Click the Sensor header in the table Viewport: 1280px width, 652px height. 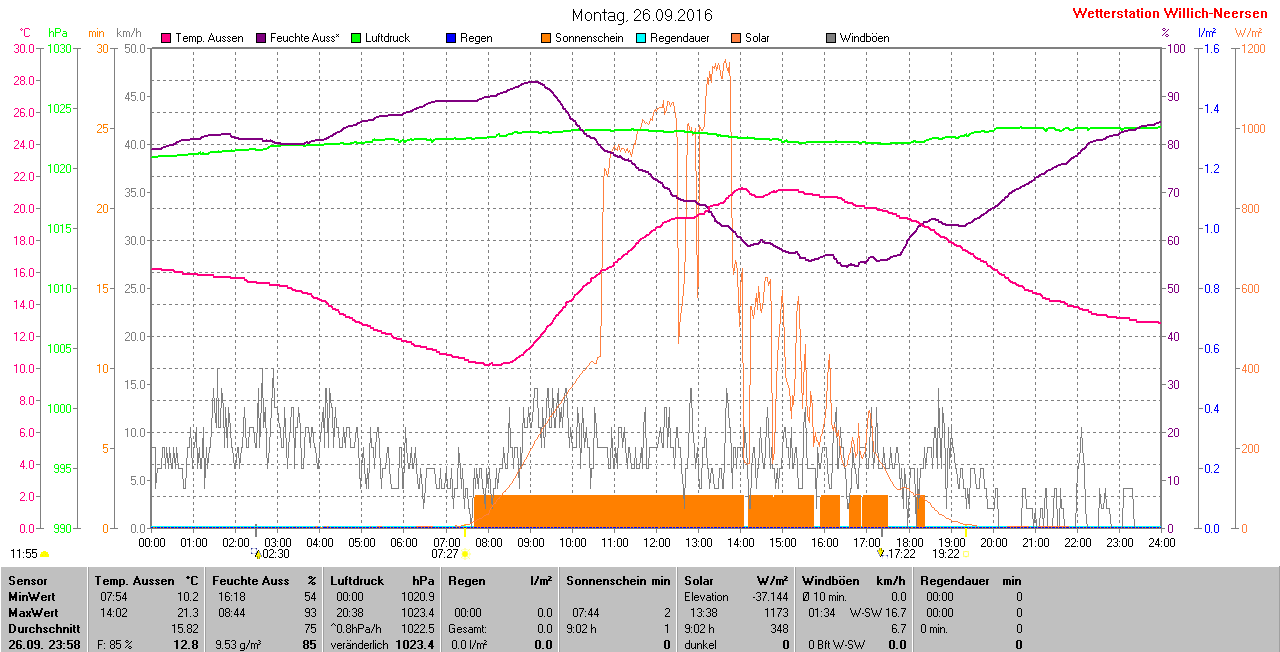coord(27,581)
